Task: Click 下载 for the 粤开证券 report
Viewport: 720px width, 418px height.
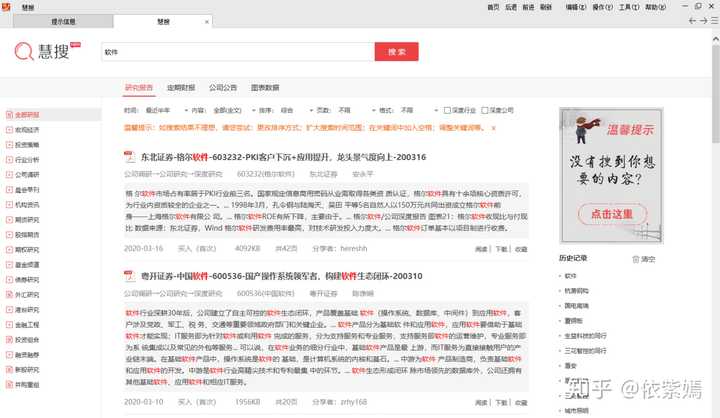Action: 501,402
